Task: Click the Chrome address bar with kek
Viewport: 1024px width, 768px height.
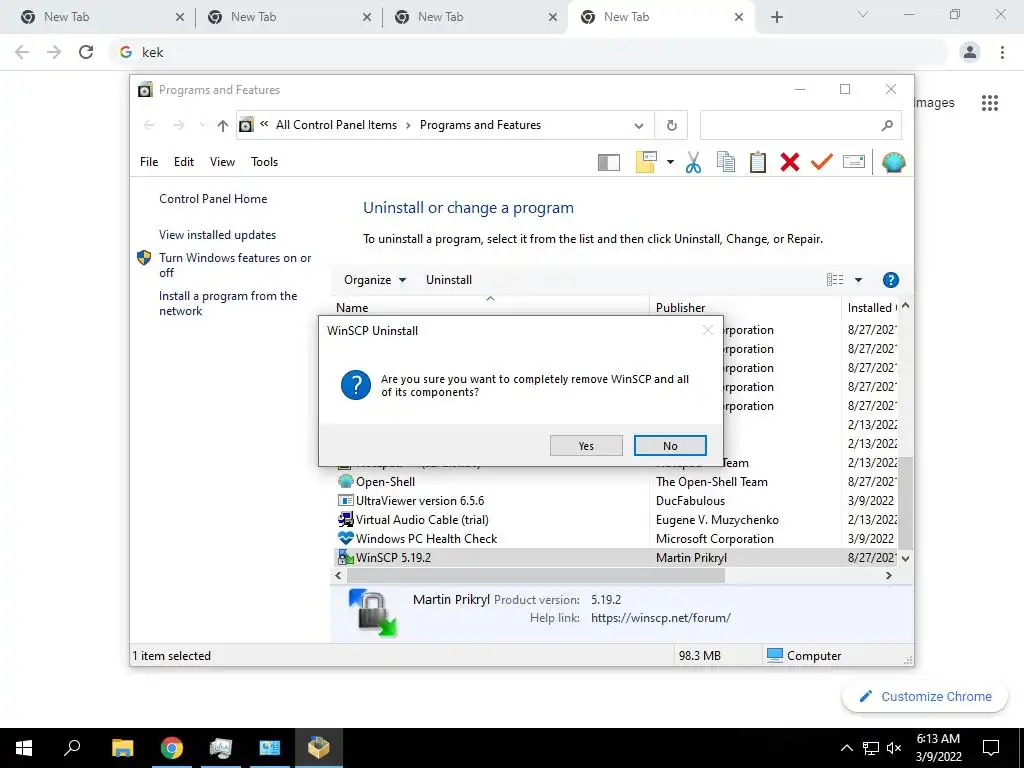Action: pyautogui.click(x=529, y=52)
